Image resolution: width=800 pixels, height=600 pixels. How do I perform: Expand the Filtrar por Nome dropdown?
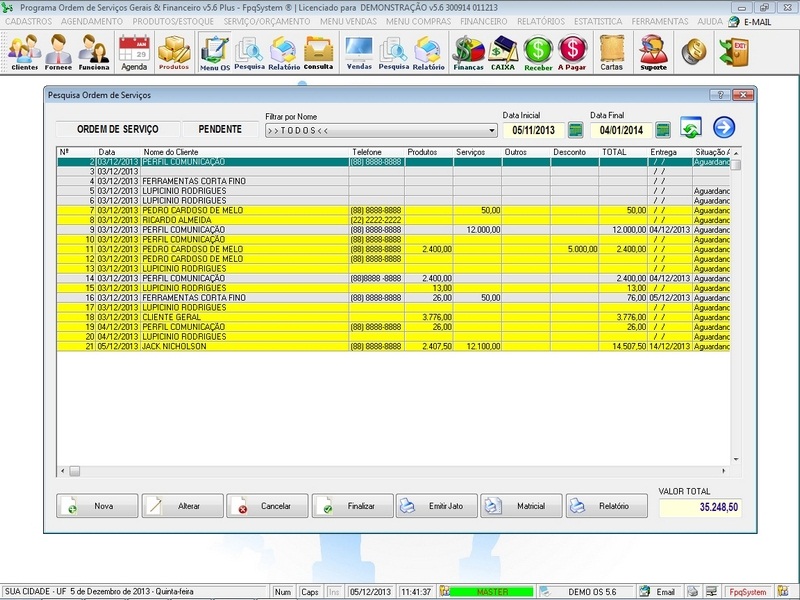491,131
